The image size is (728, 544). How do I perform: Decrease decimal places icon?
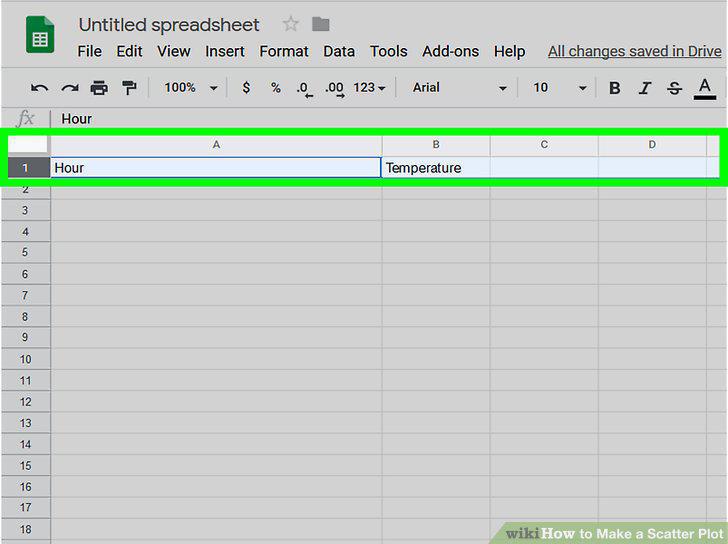304,89
